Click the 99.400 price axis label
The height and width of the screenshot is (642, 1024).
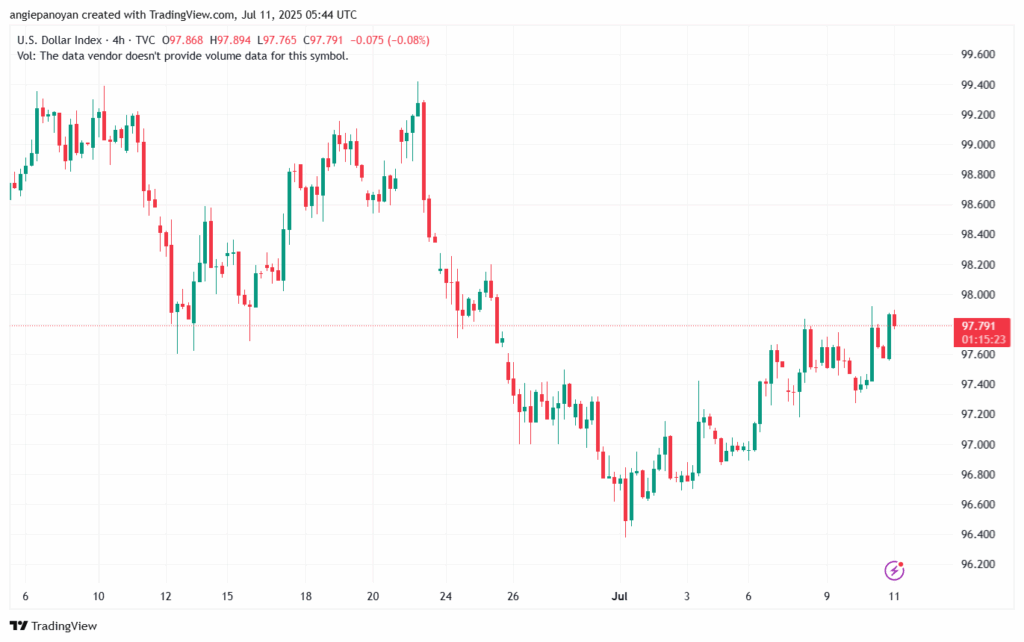click(x=978, y=85)
